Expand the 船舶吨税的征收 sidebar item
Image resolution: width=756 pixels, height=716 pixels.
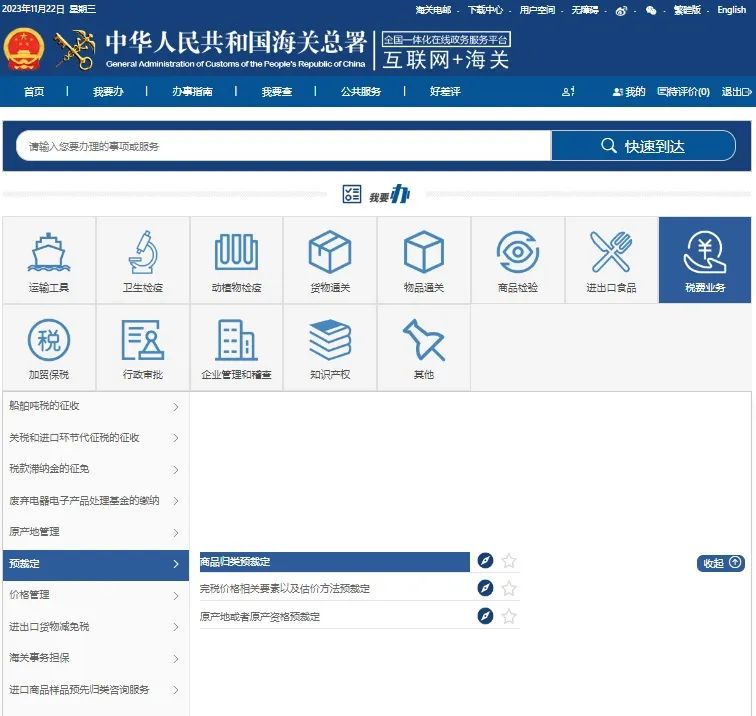coord(95,406)
